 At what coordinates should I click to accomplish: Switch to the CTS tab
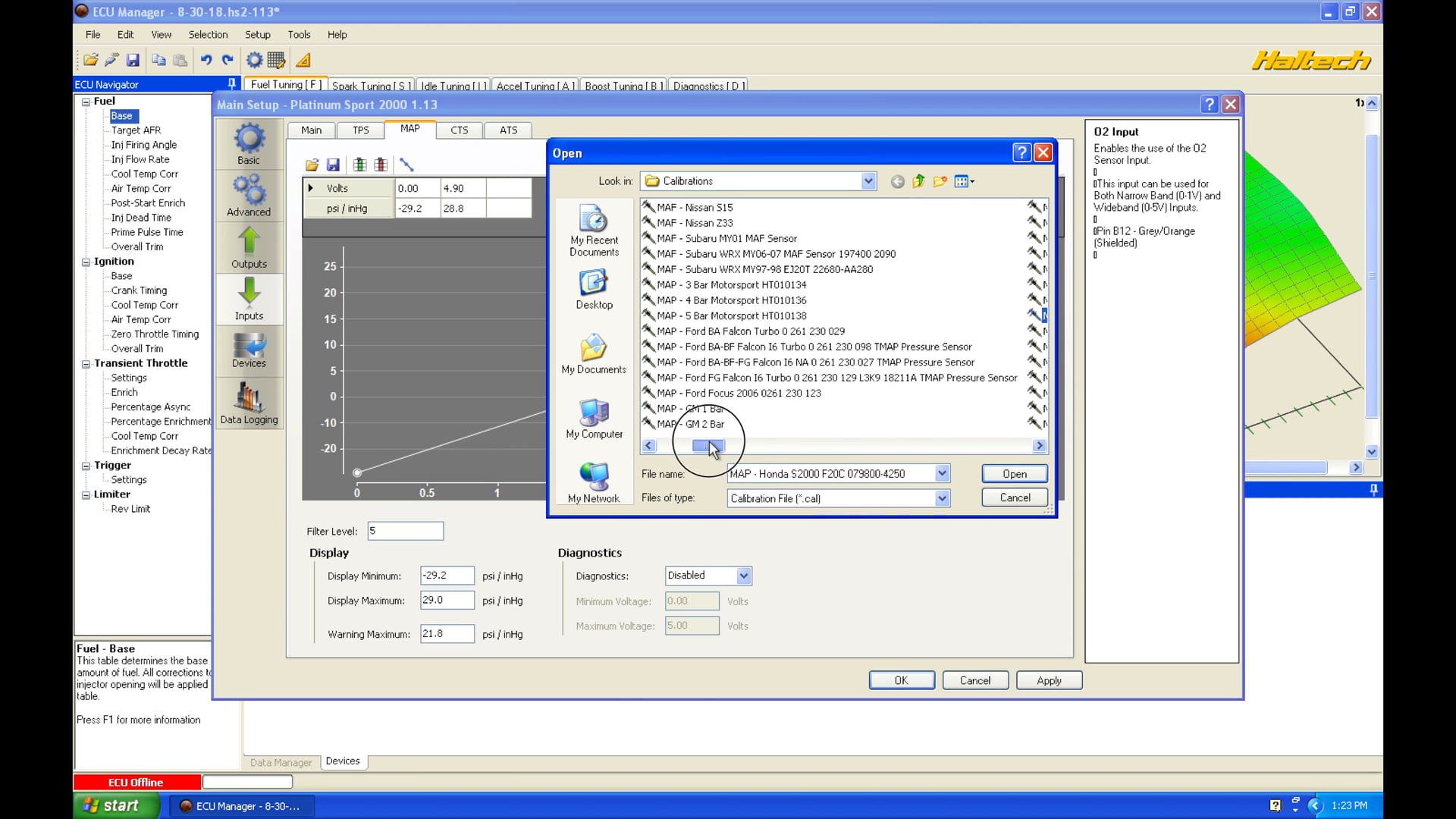pos(458,130)
